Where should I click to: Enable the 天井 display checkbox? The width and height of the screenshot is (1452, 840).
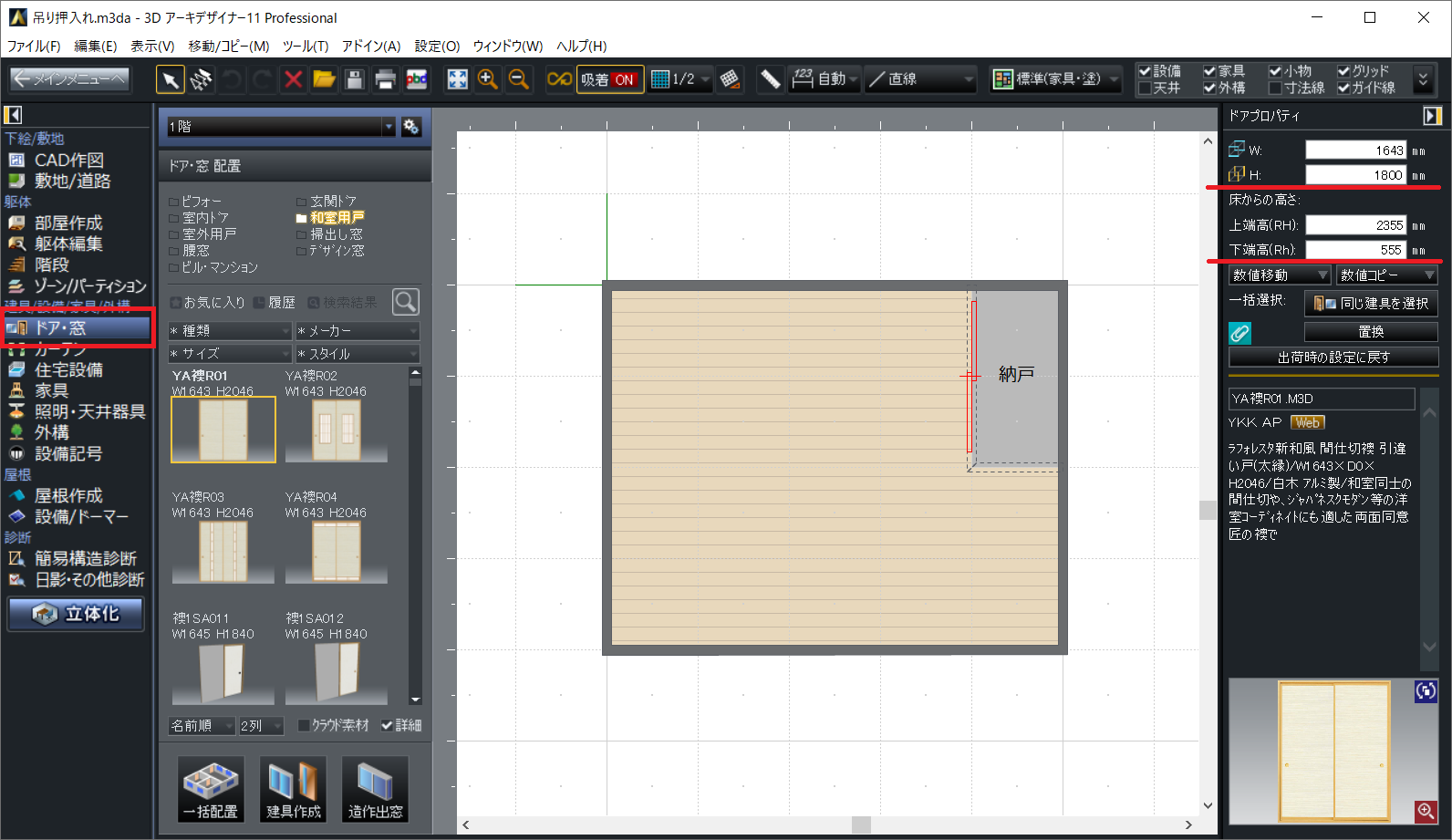(x=1145, y=88)
